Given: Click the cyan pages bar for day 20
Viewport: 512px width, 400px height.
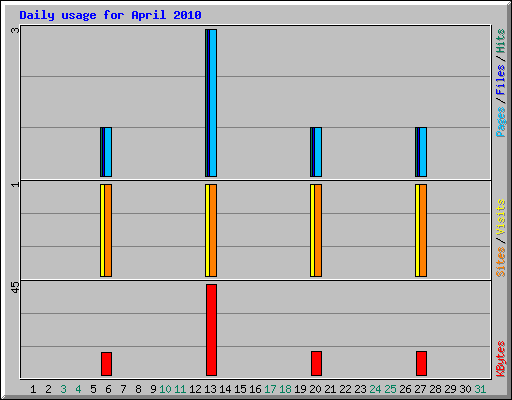Looking at the screenshot, I should point(318,152).
